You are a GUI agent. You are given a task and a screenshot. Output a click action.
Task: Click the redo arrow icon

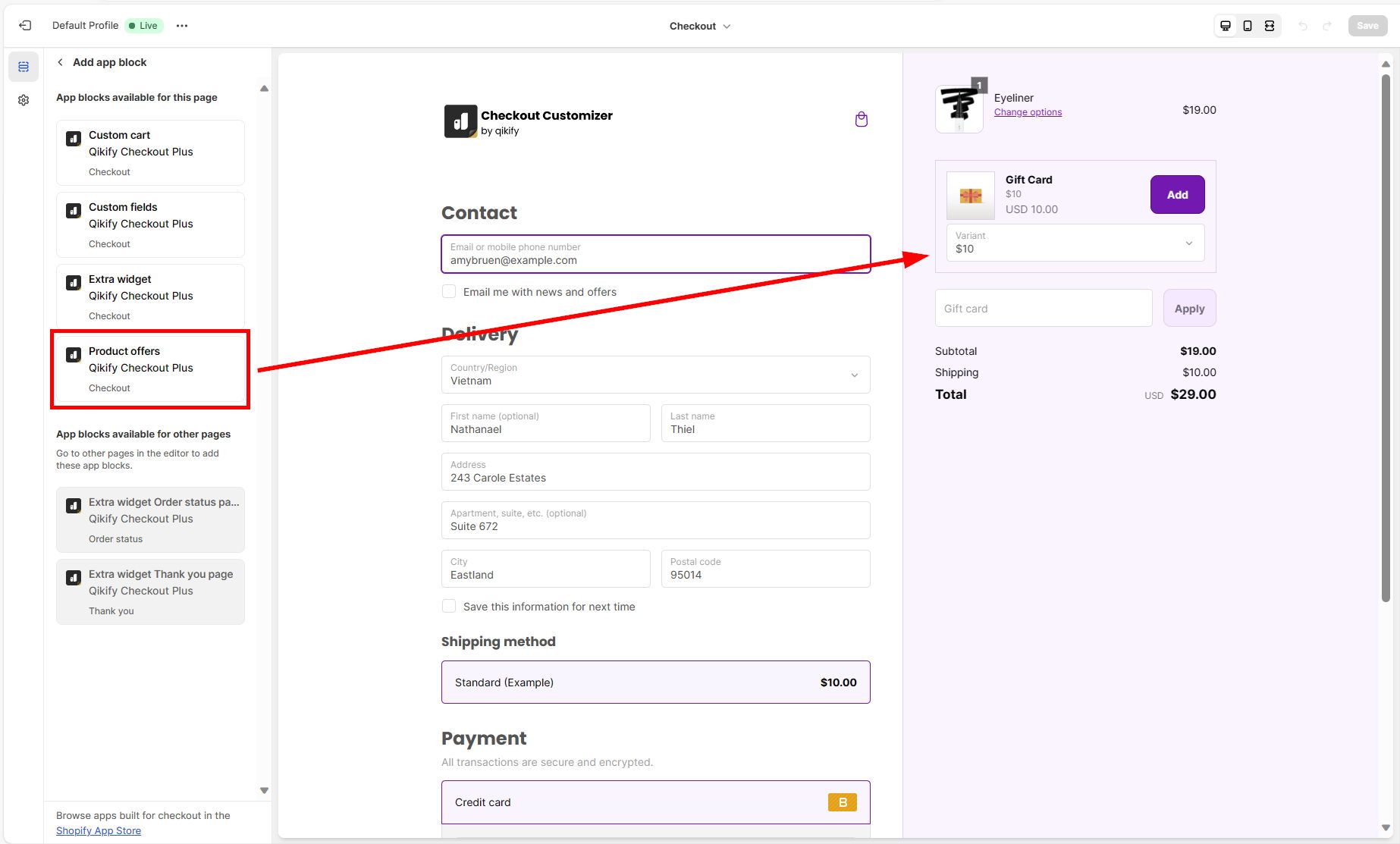1327,26
